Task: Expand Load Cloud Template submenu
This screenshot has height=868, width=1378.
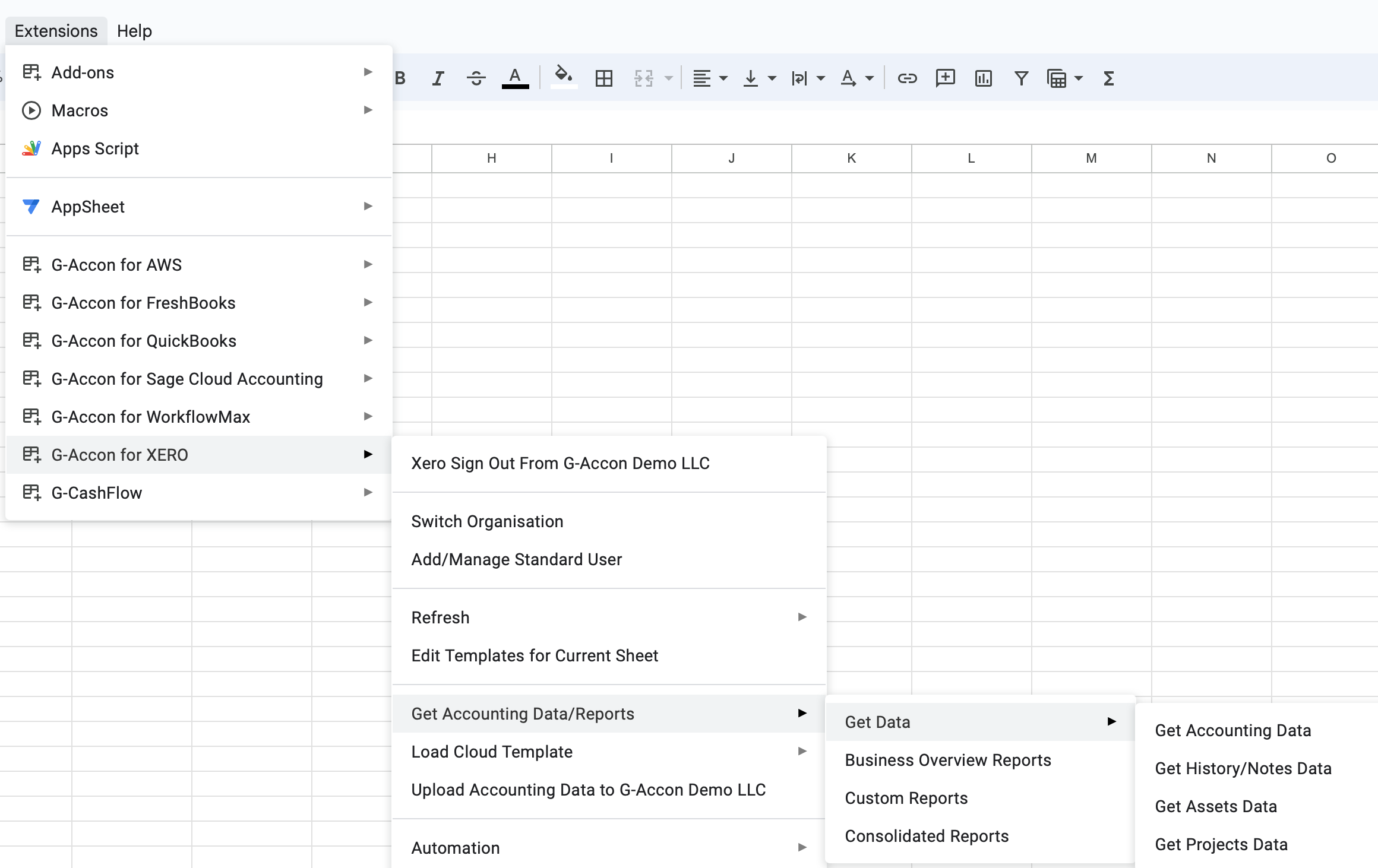Action: (x=609, y=752)
